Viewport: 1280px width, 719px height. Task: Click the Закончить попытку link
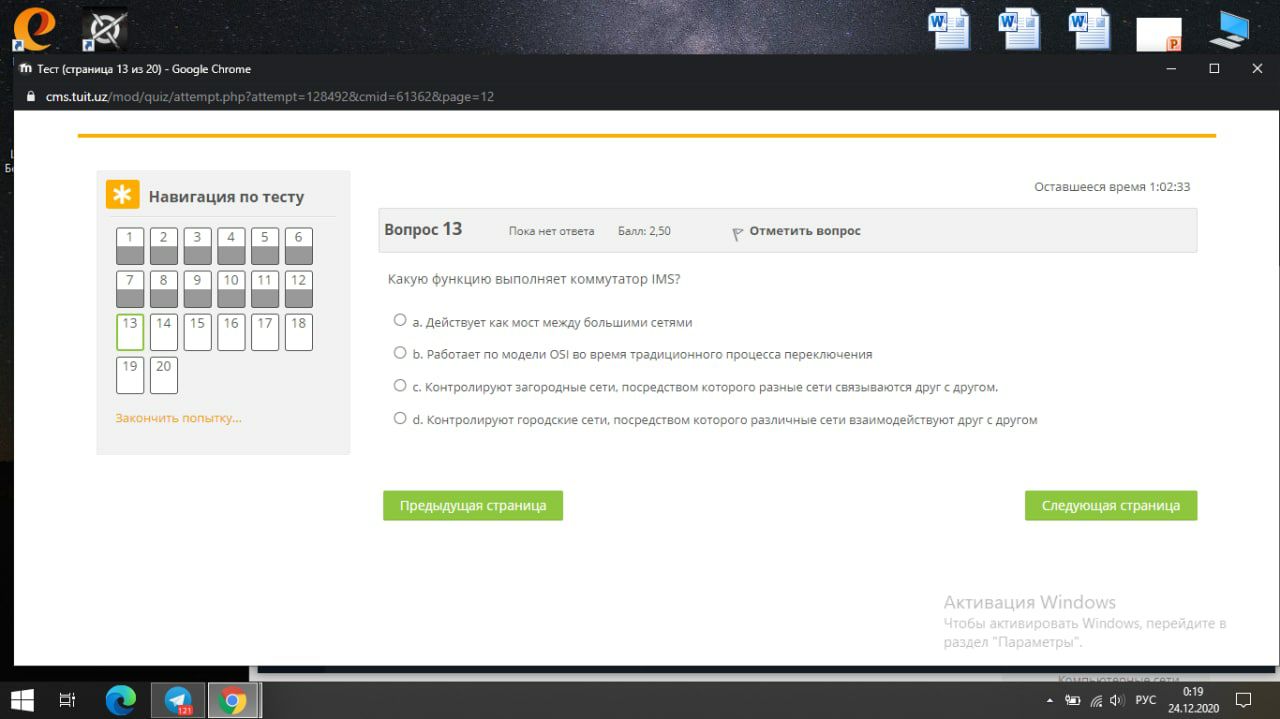point(178,418)
